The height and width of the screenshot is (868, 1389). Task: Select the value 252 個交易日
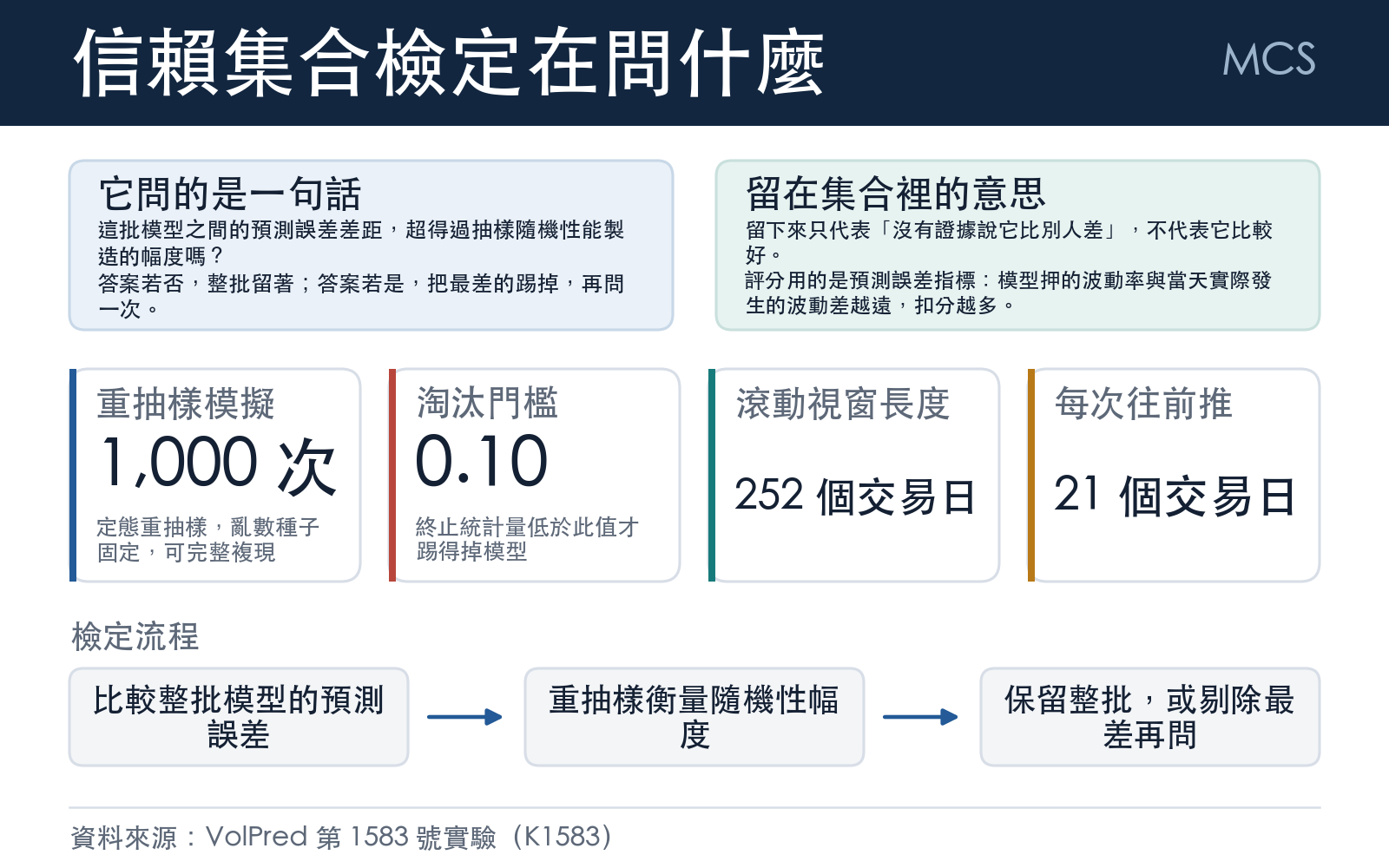[855, 496]
